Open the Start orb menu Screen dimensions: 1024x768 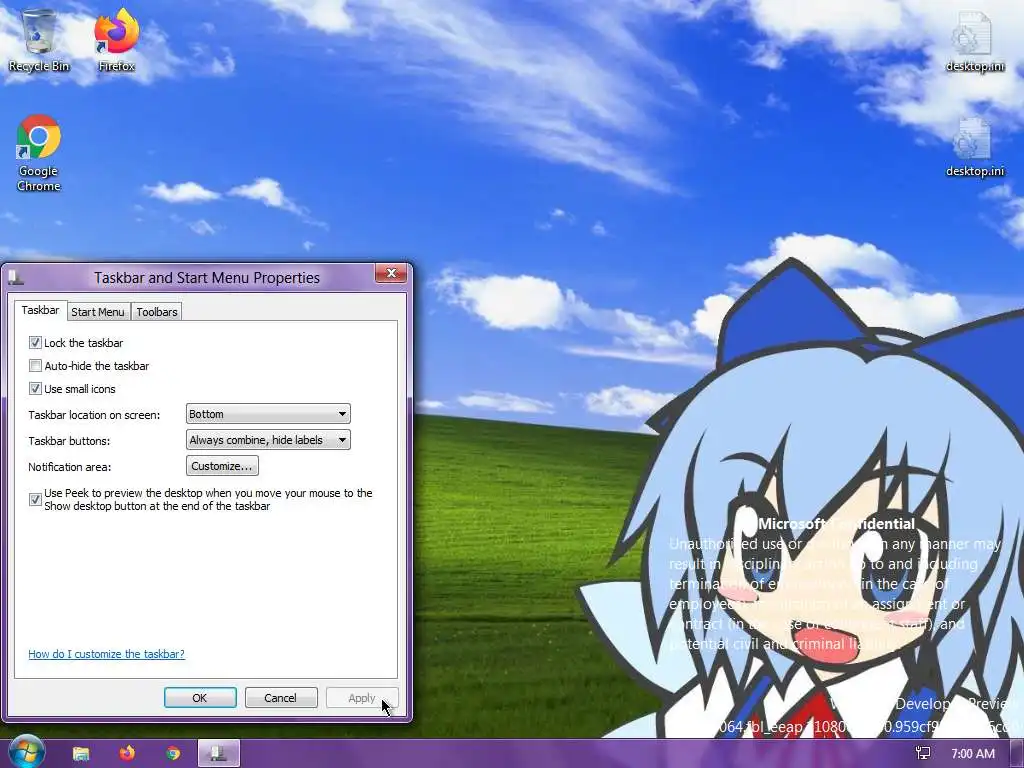point(26,752)
